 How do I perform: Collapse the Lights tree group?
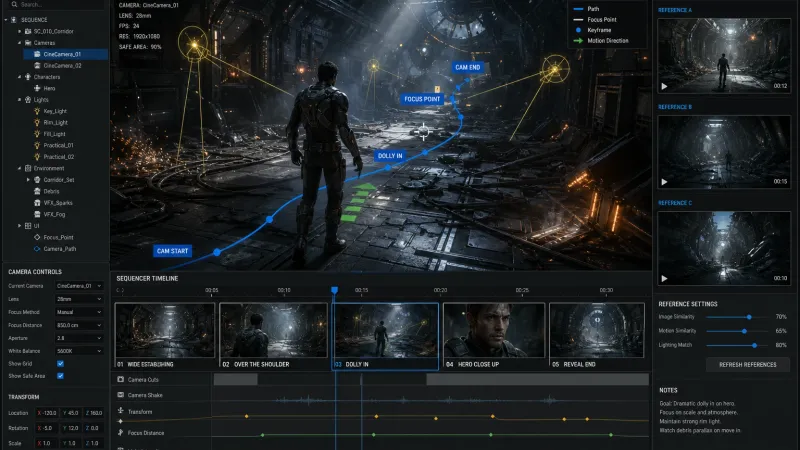coord(20,99)
